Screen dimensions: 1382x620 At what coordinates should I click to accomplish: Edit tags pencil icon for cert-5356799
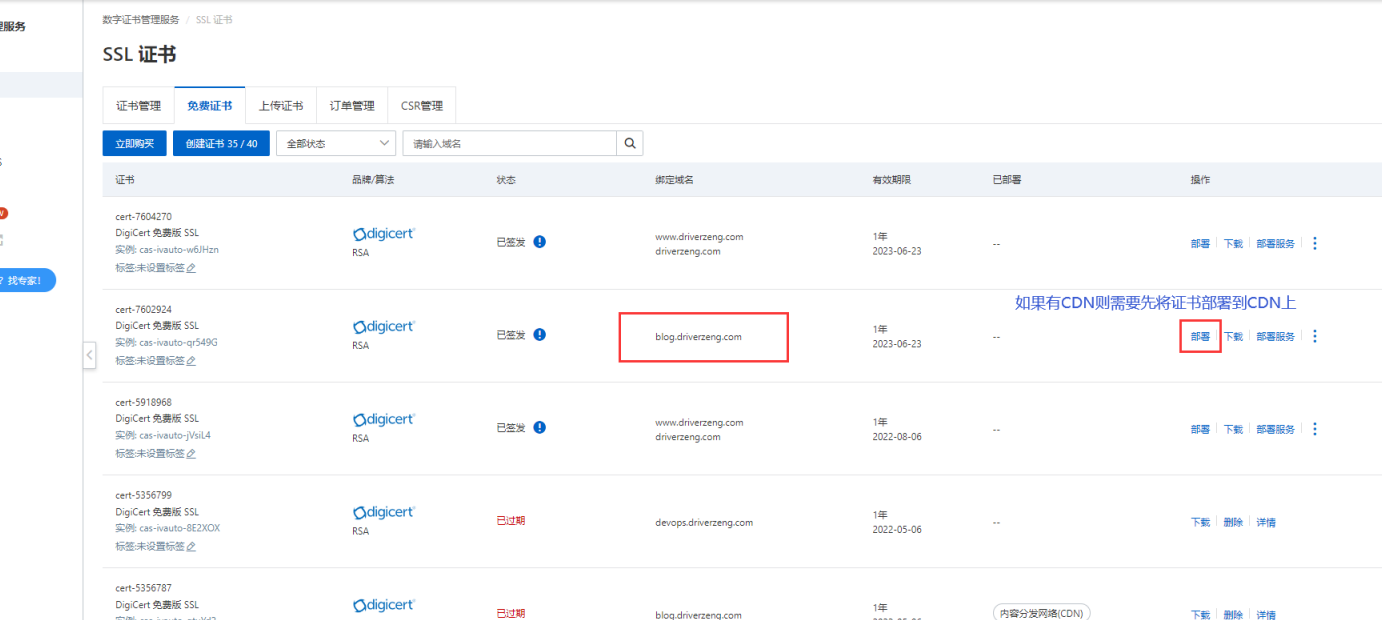click(191, 547)
